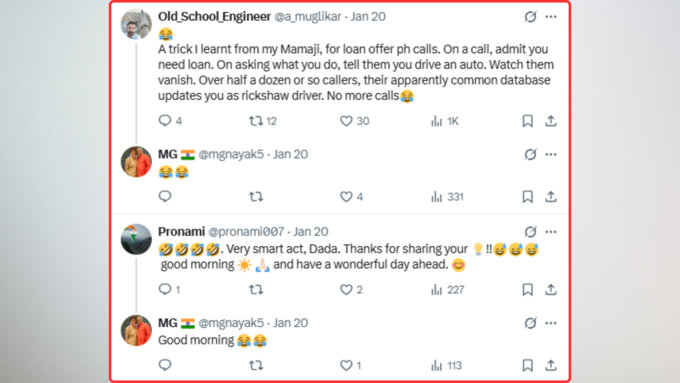
Task: Share MG's Good morning tweet
Action: [x=551, y=366]
